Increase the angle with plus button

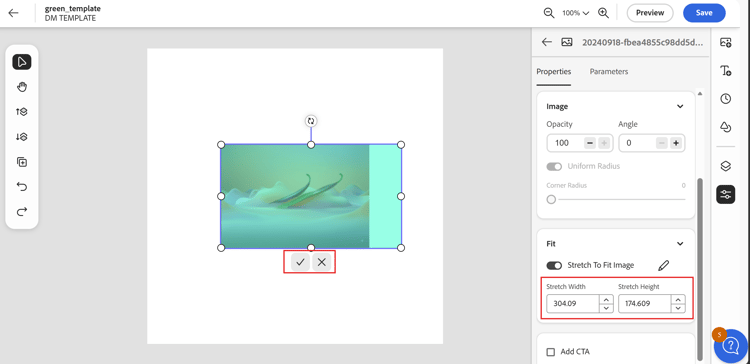point(675,143)
